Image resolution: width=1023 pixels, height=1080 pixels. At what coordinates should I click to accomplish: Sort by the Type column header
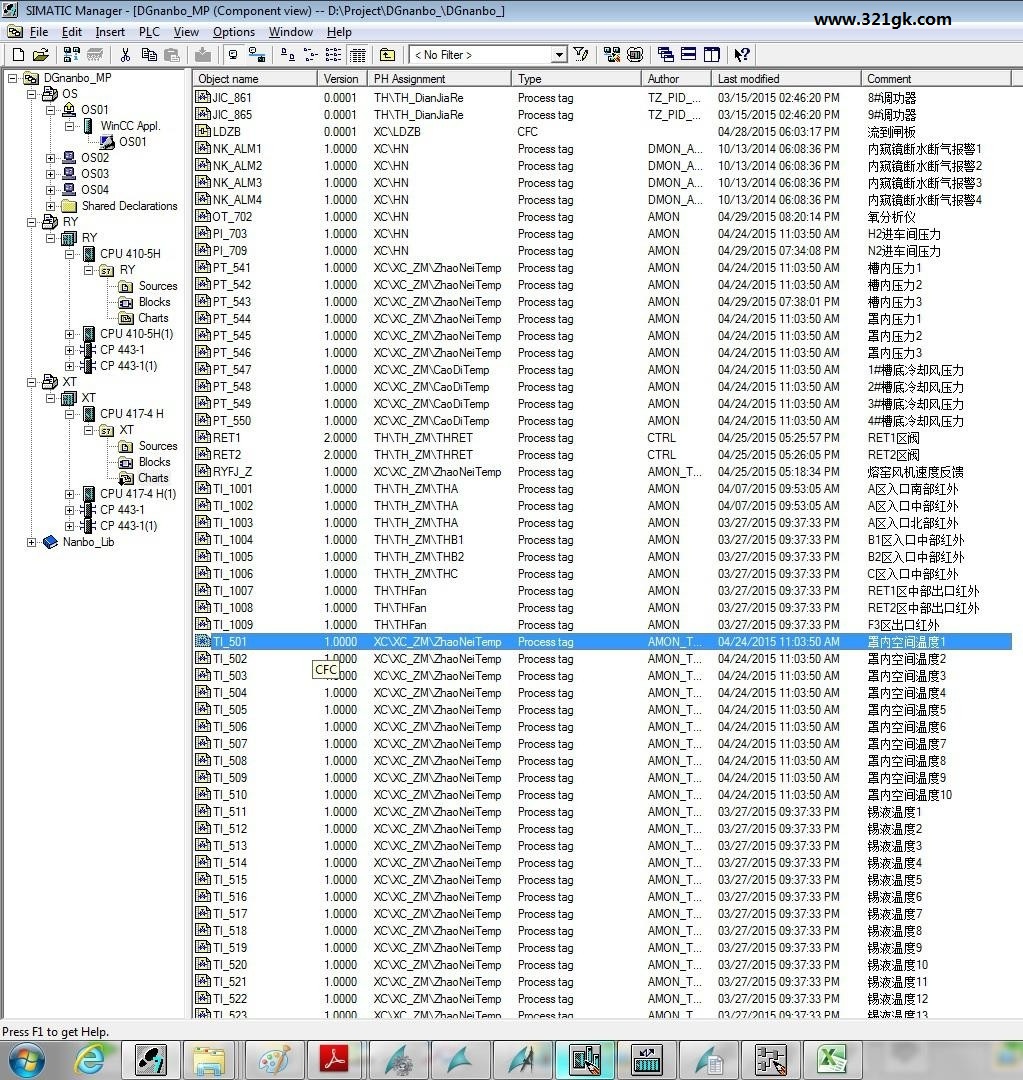click(577, 79)
